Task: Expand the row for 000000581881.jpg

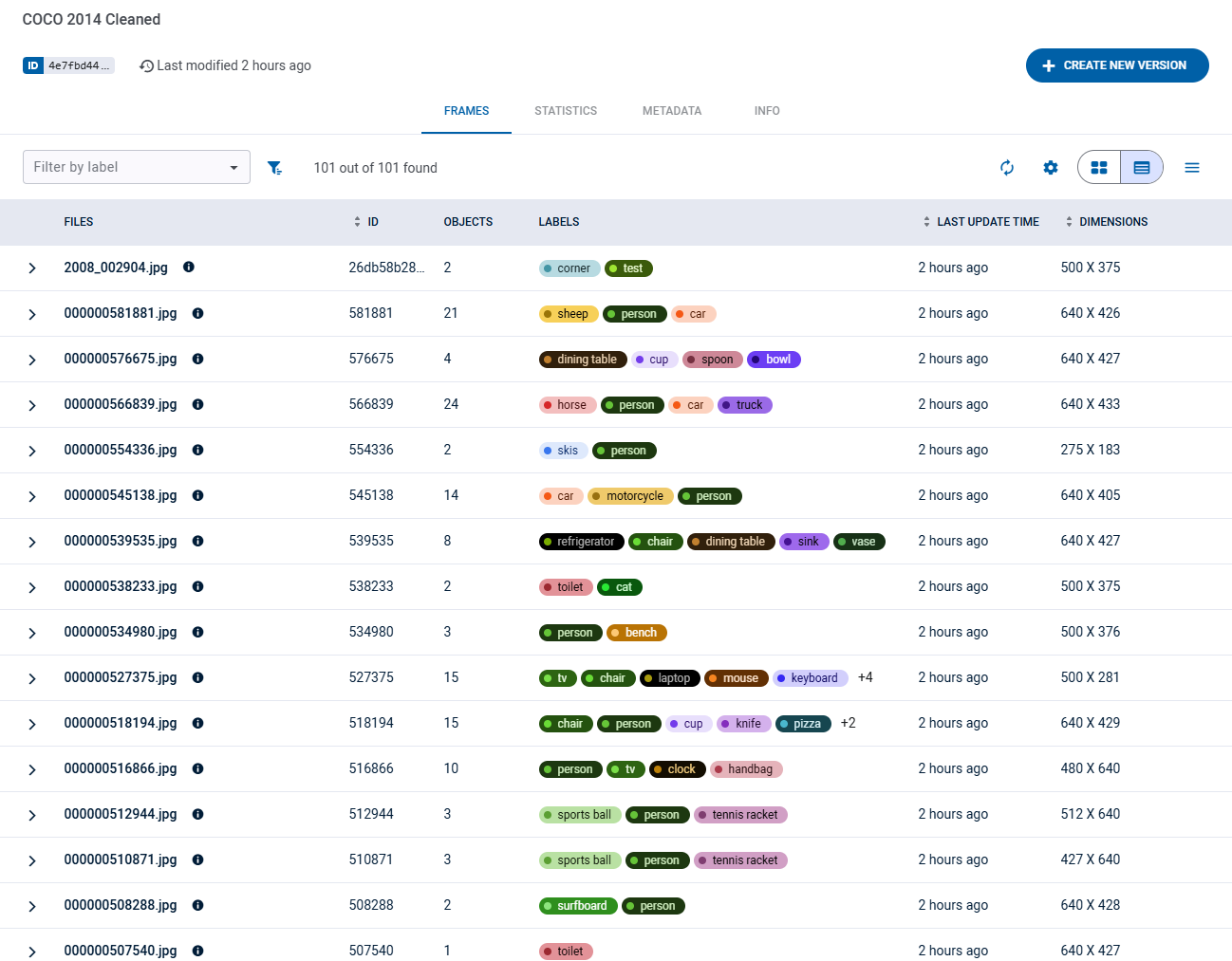Action: (x=32, y=313)
